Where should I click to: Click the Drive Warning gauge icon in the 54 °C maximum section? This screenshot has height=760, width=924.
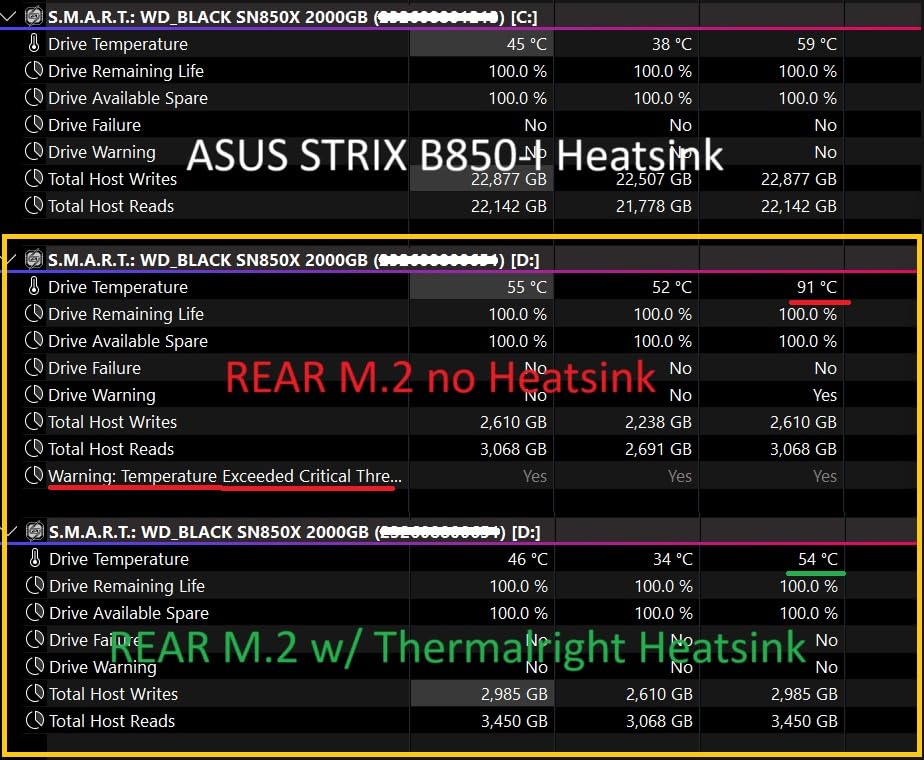tap(35, 666)
